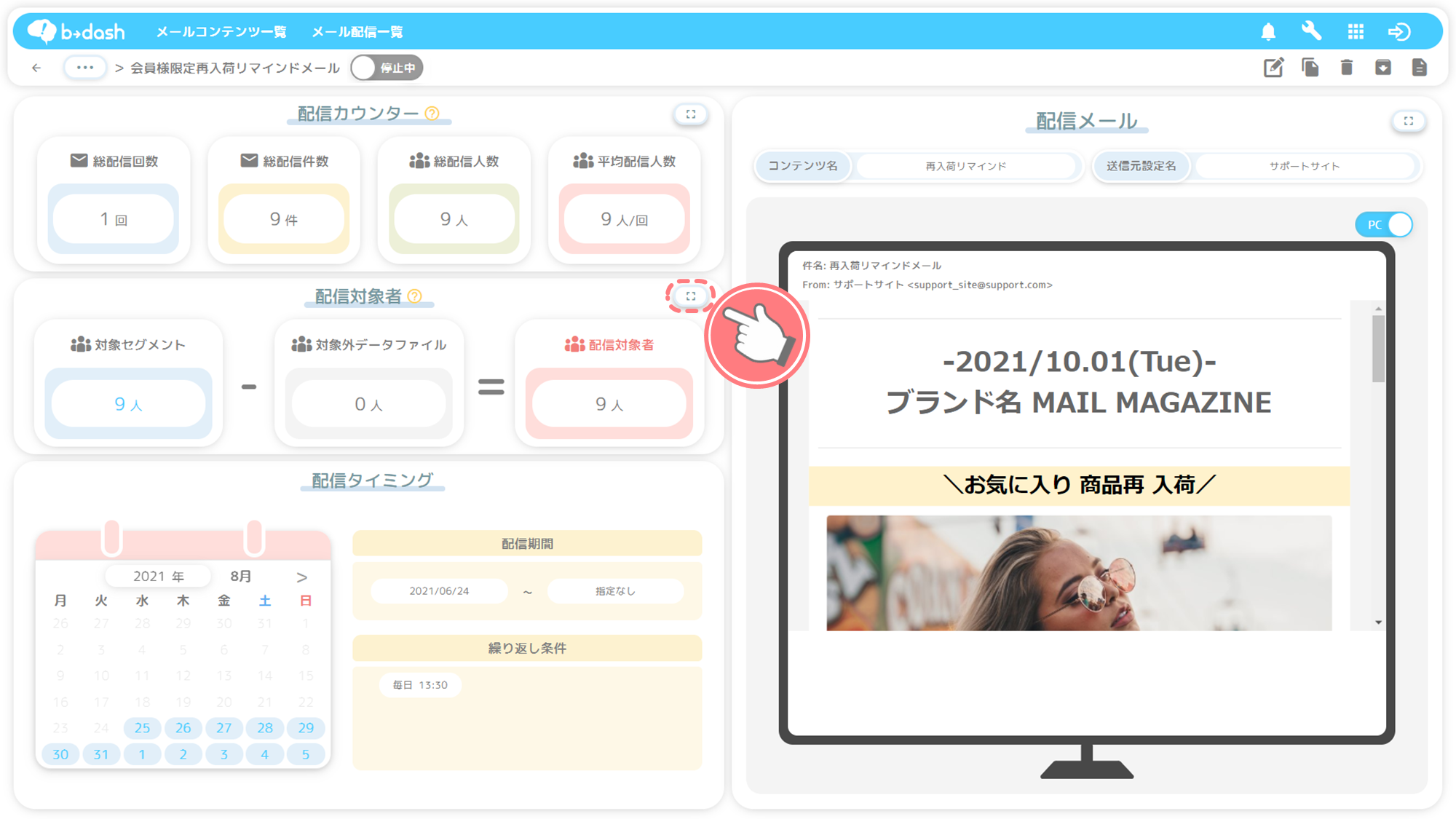
Task: Click the email preview woman image
Action: point(1079,573)
